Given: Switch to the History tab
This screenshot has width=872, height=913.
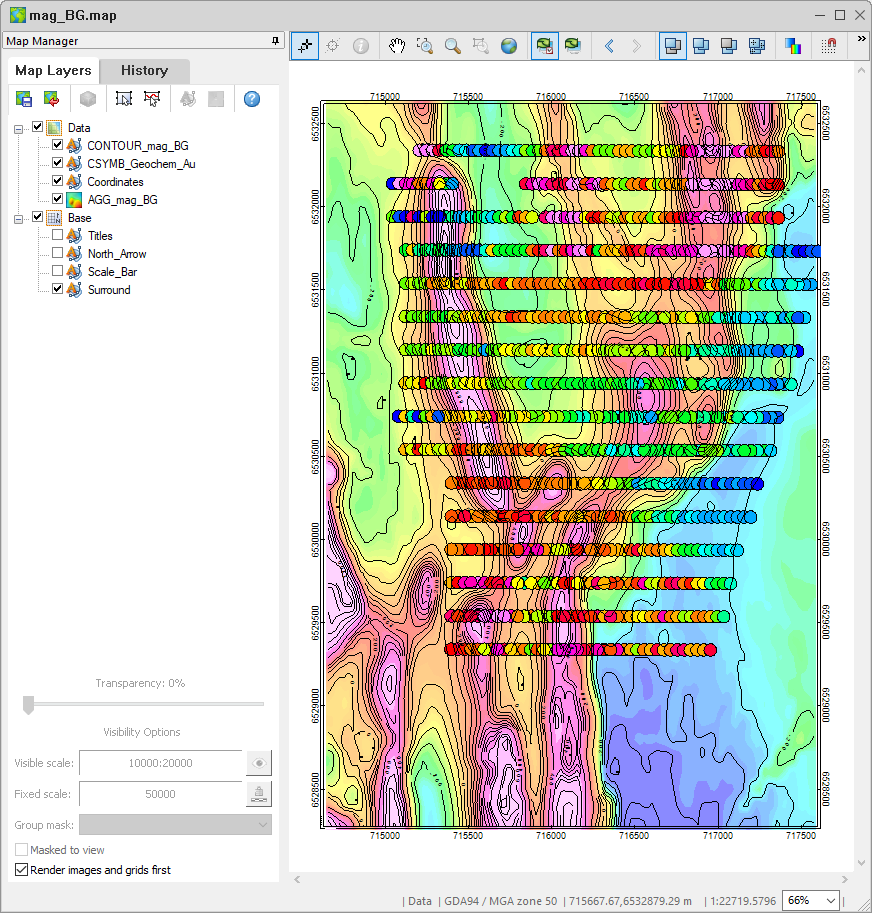Looking at the screenshot, I should [x=145, y=71].
